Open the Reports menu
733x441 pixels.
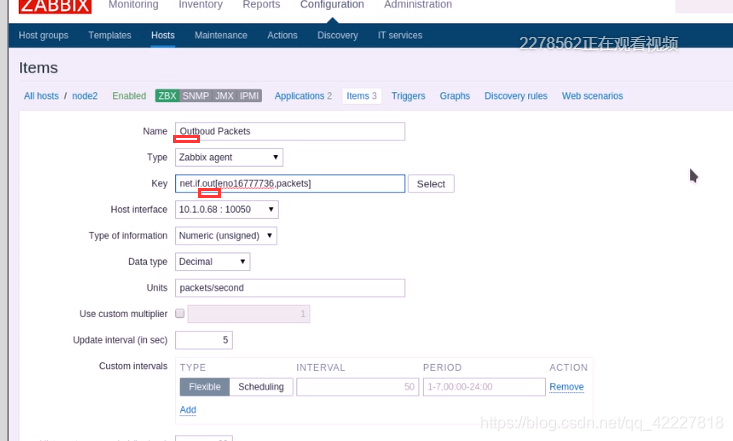pyautogui.click(x=261, y=5)
